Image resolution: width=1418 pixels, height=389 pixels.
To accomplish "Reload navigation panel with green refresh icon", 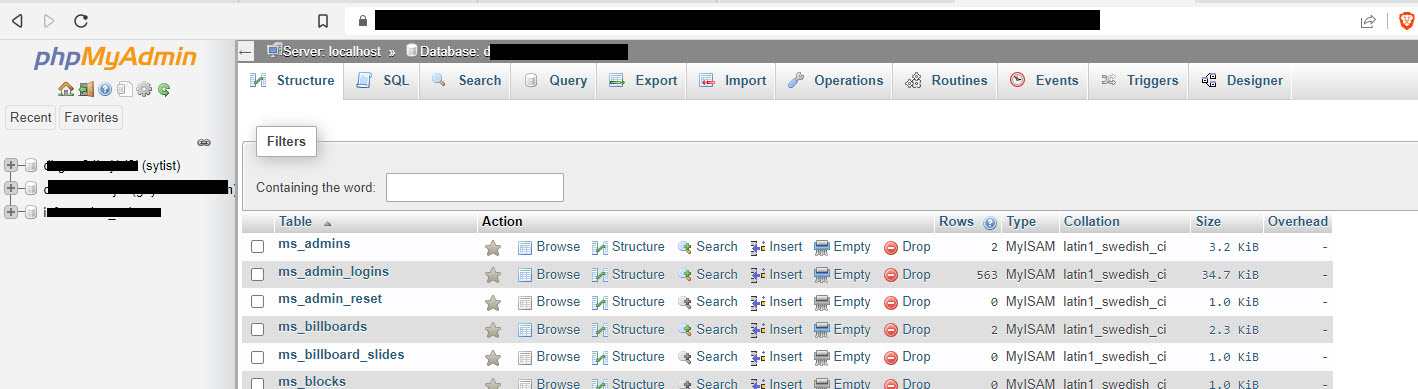I will click(164, 89).
